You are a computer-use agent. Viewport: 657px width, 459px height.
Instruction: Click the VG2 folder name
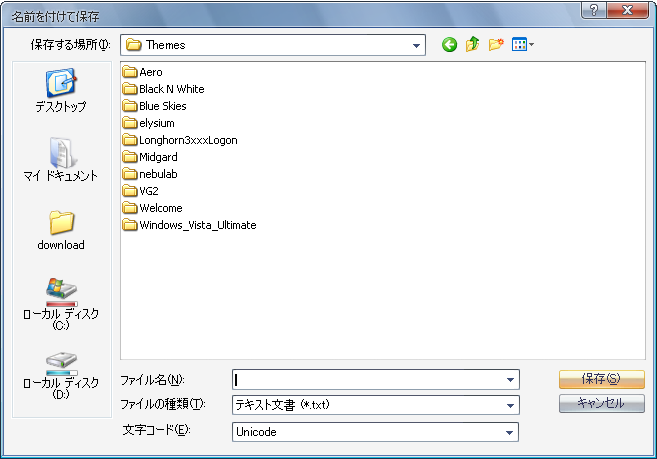coord(149,191)
